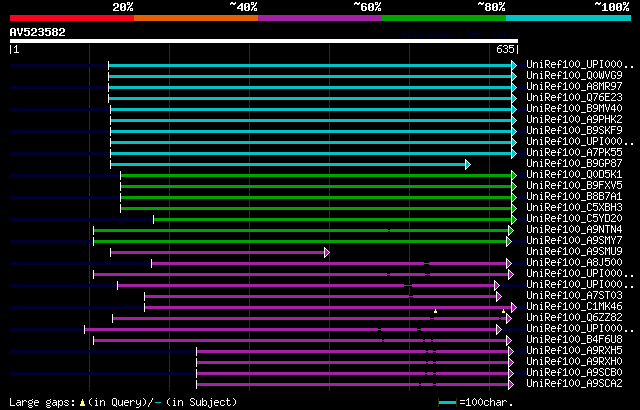Click the cyan ~100% identity legend segment
The image size is (640, 410).
[569, 18]
